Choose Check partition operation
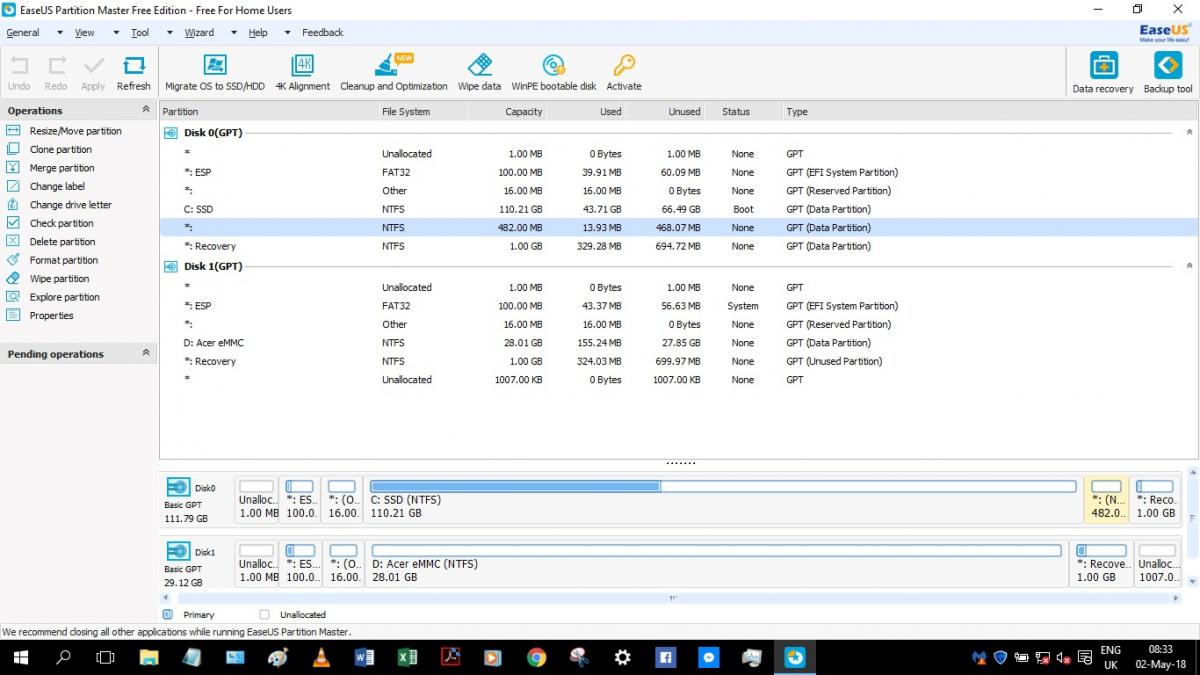The height and width of the screenshot is (675, 1200). pyautogui.click(x=61, y=223)
